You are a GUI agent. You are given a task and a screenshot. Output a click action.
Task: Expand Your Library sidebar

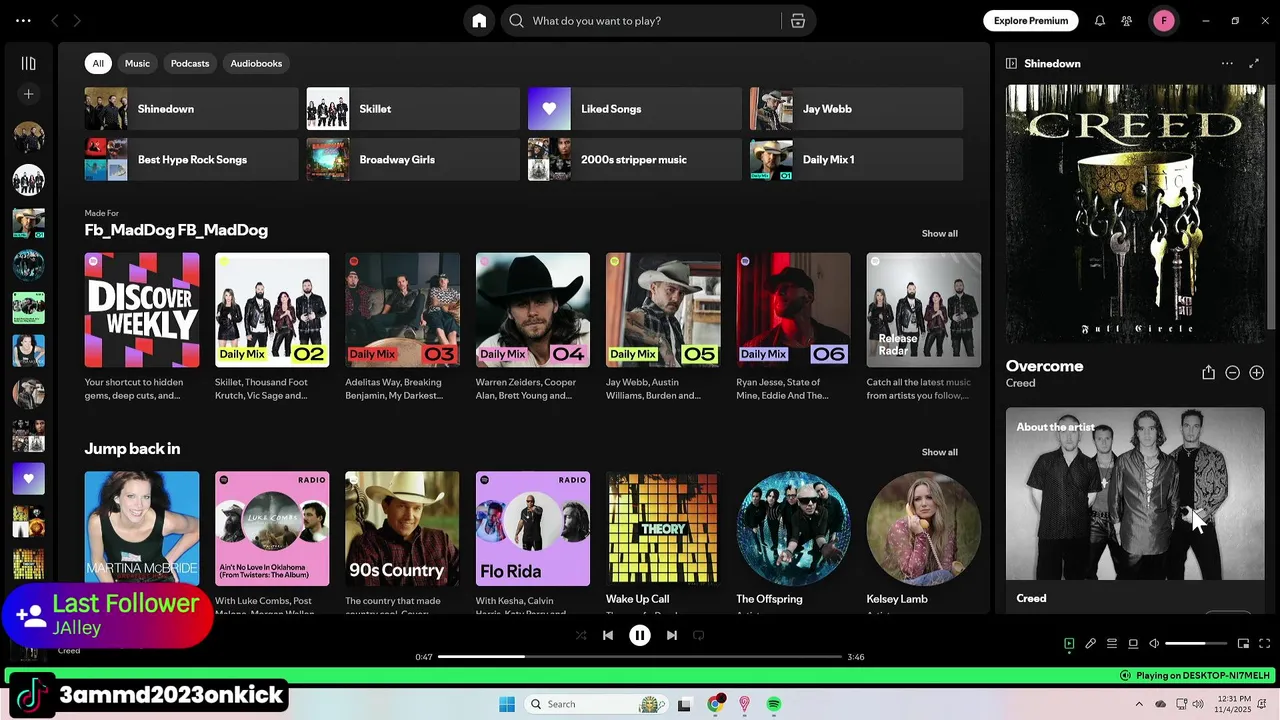[x=28, y=63]
